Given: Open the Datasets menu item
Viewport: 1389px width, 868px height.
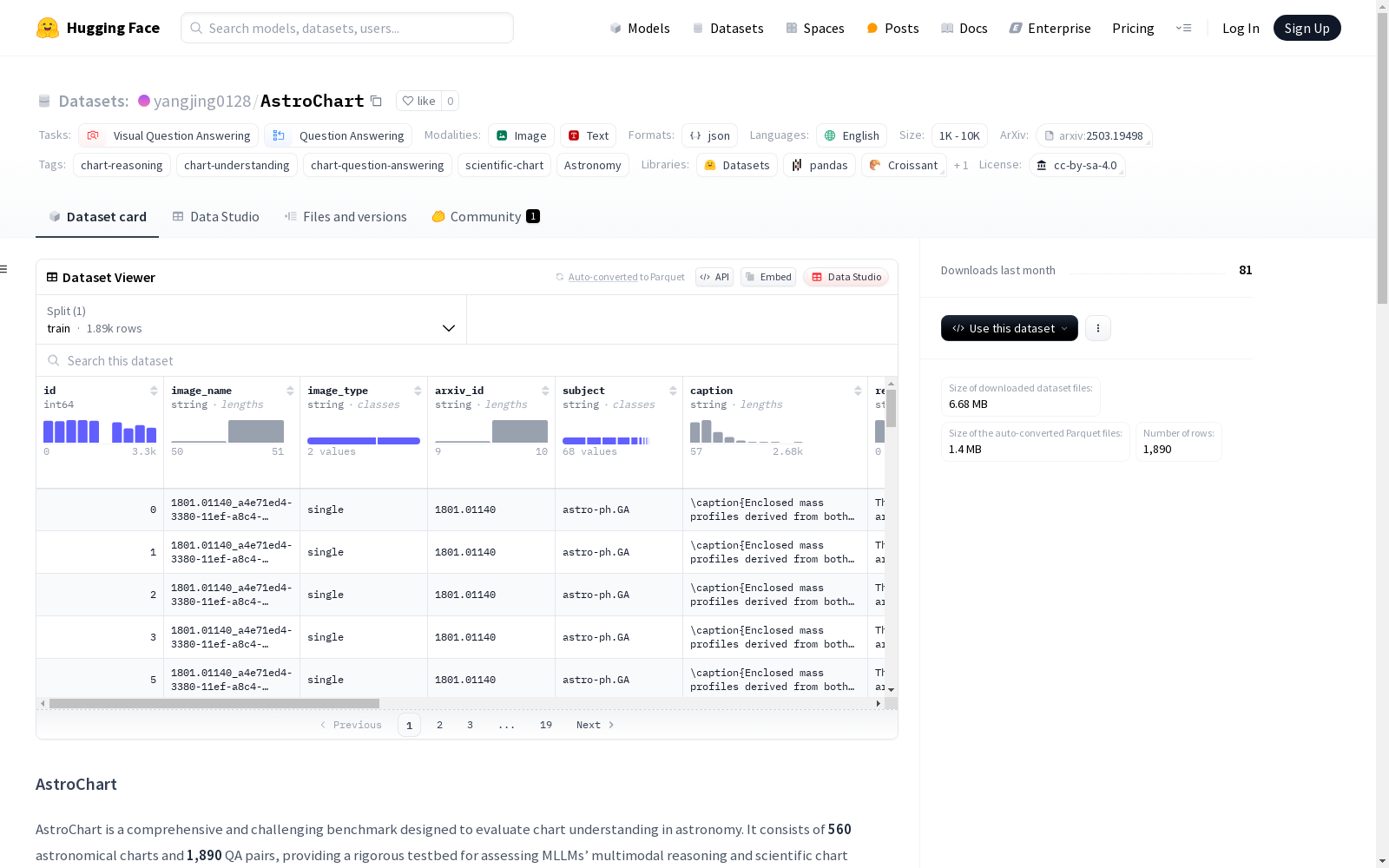Looking at the screenshot, I should [x=727, y=28].
